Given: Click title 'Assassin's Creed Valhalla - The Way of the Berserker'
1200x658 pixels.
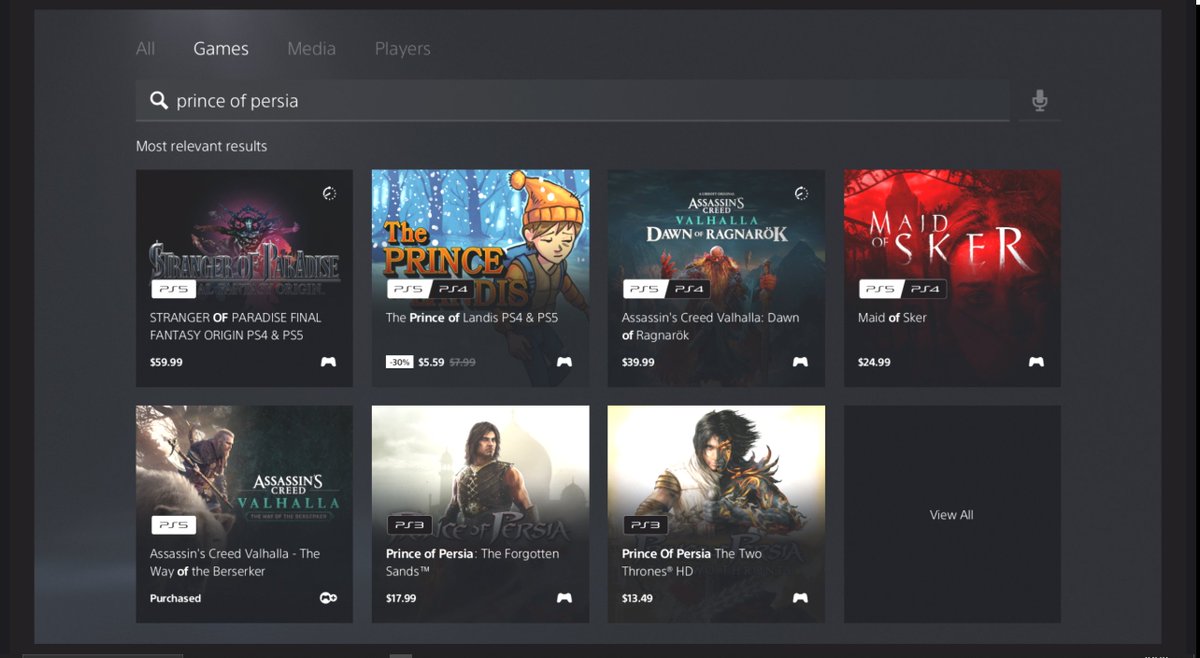Looking at the screenshot, I should [x=235, y=562].
